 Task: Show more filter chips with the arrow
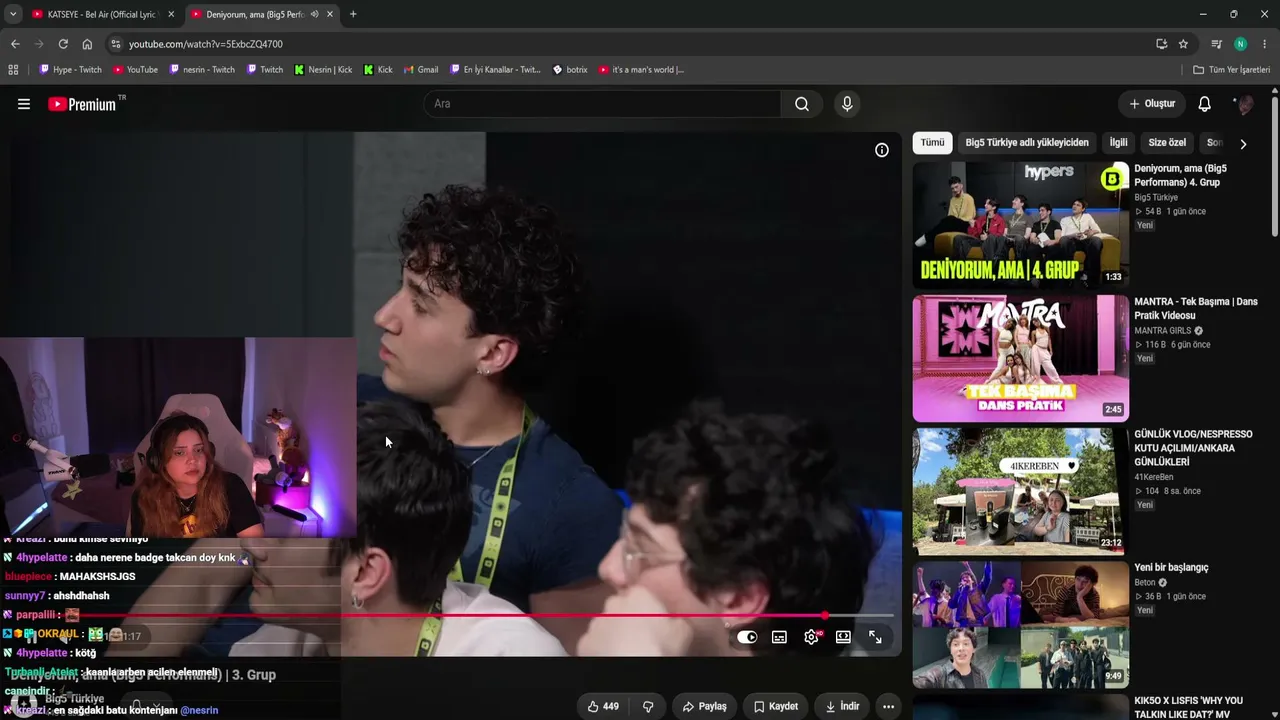pyautogui.click(x=1243, y=144)
